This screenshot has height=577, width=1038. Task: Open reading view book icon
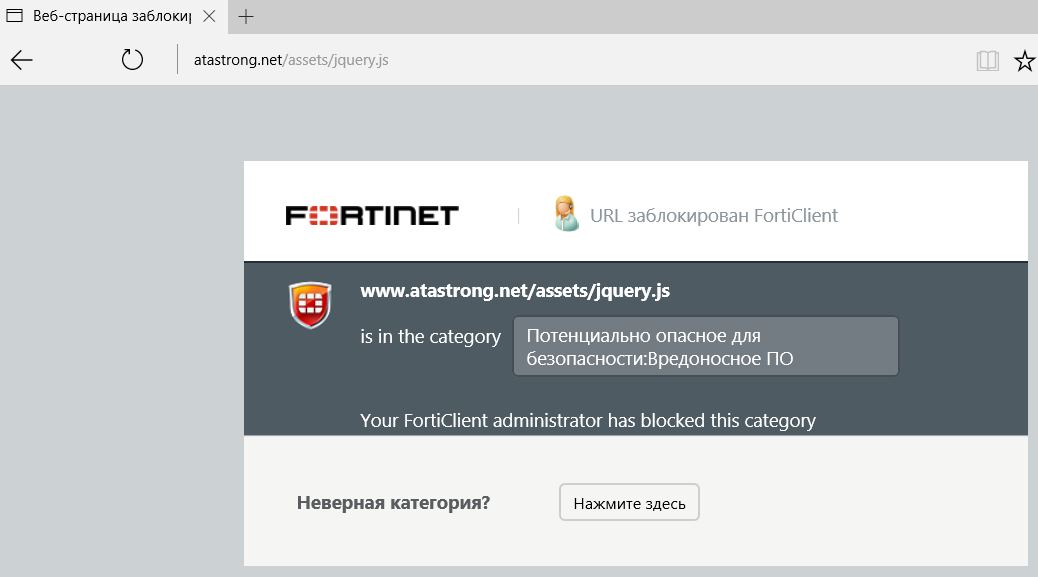[x=988, y=61]
